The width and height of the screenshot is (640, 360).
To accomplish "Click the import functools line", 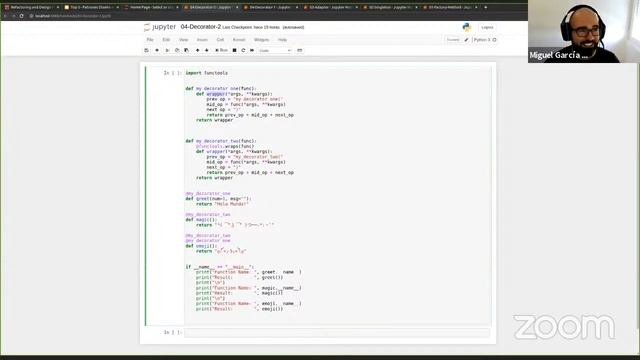I will pos(207,73).
